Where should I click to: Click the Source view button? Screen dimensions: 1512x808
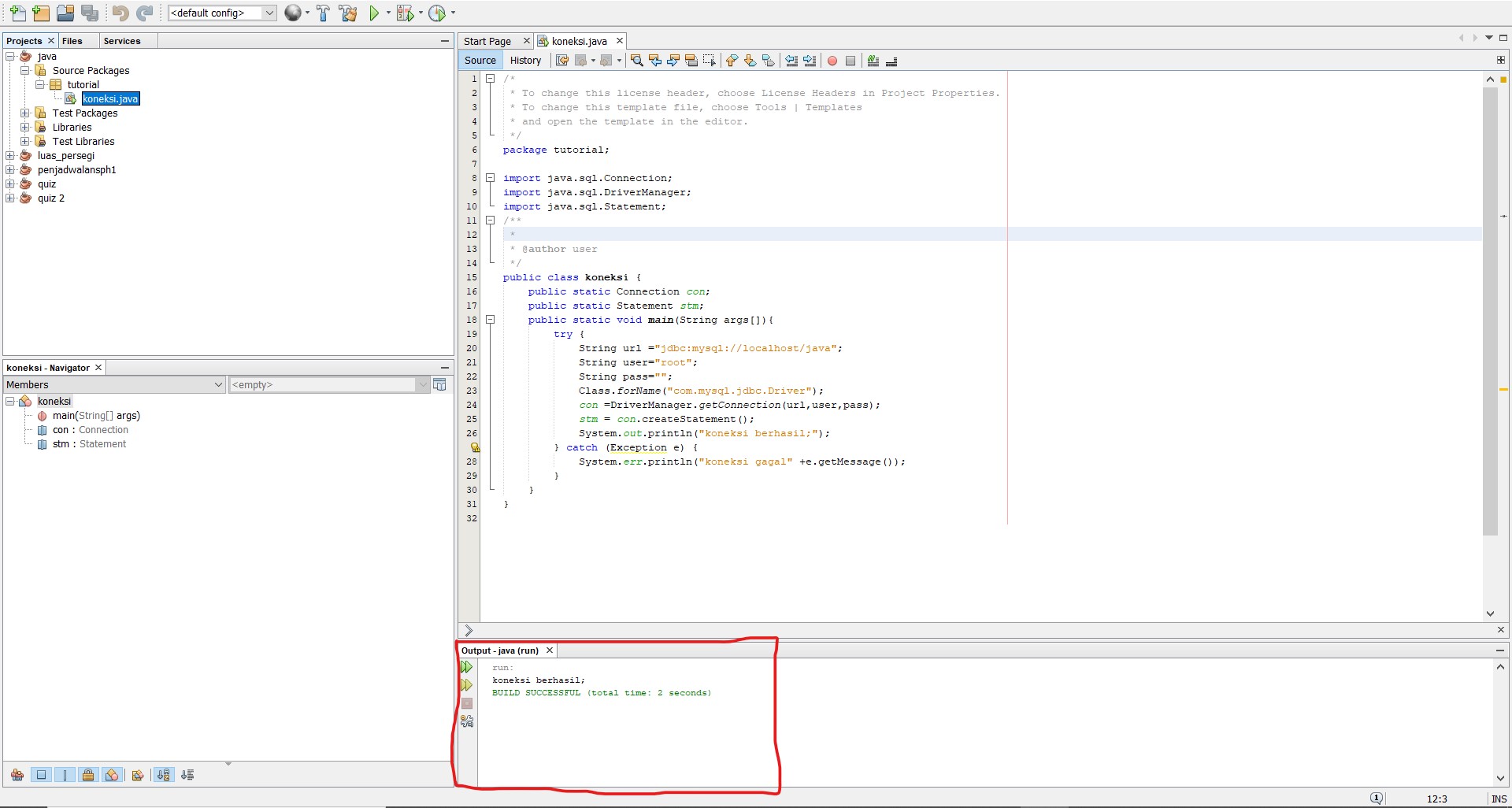coord(479,60)
